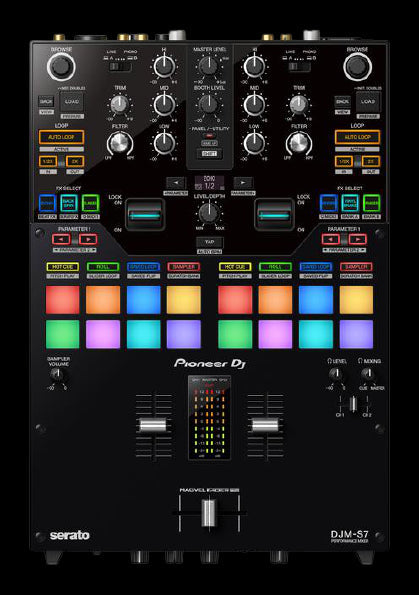Tap the pink-purple performance pad on left deck

103,334
